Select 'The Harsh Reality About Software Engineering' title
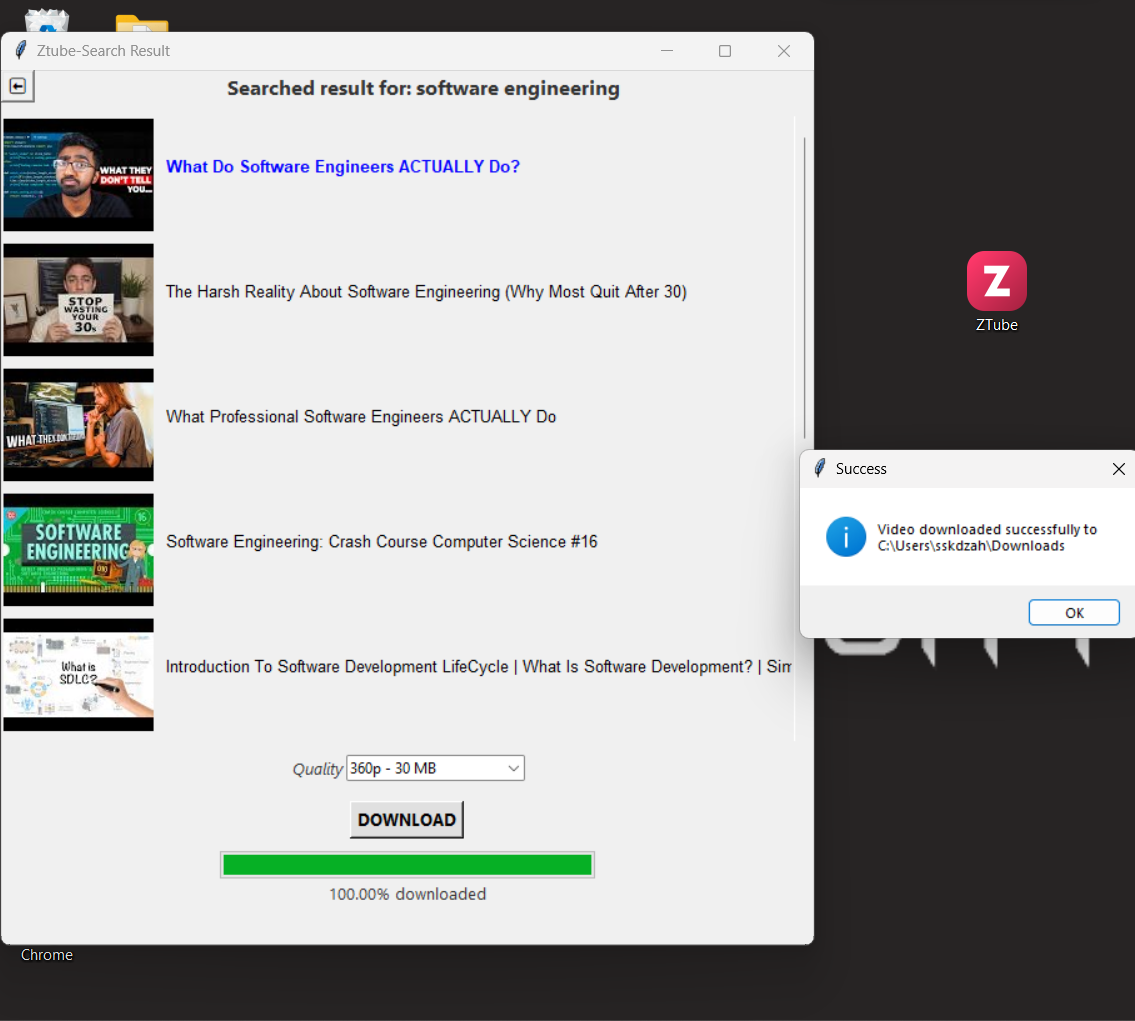This screenshot has height=1021, width=1135. pyautogui.click(x=426, y=292)
